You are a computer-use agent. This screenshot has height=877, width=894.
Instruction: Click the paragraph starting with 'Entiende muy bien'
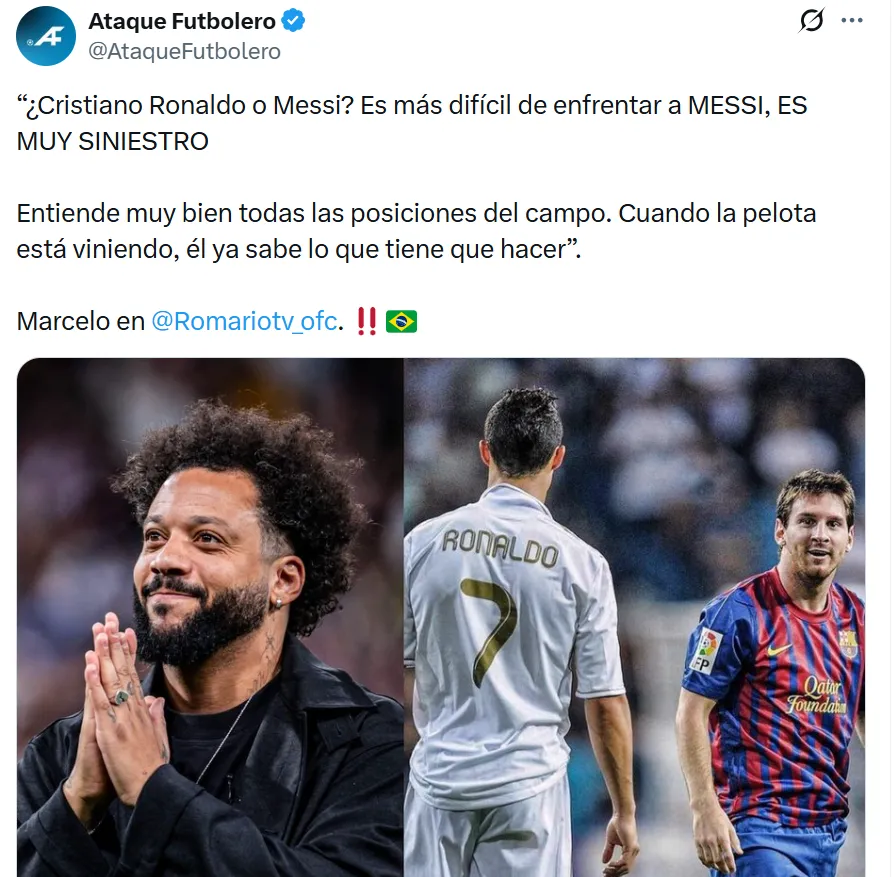point(416,231)
